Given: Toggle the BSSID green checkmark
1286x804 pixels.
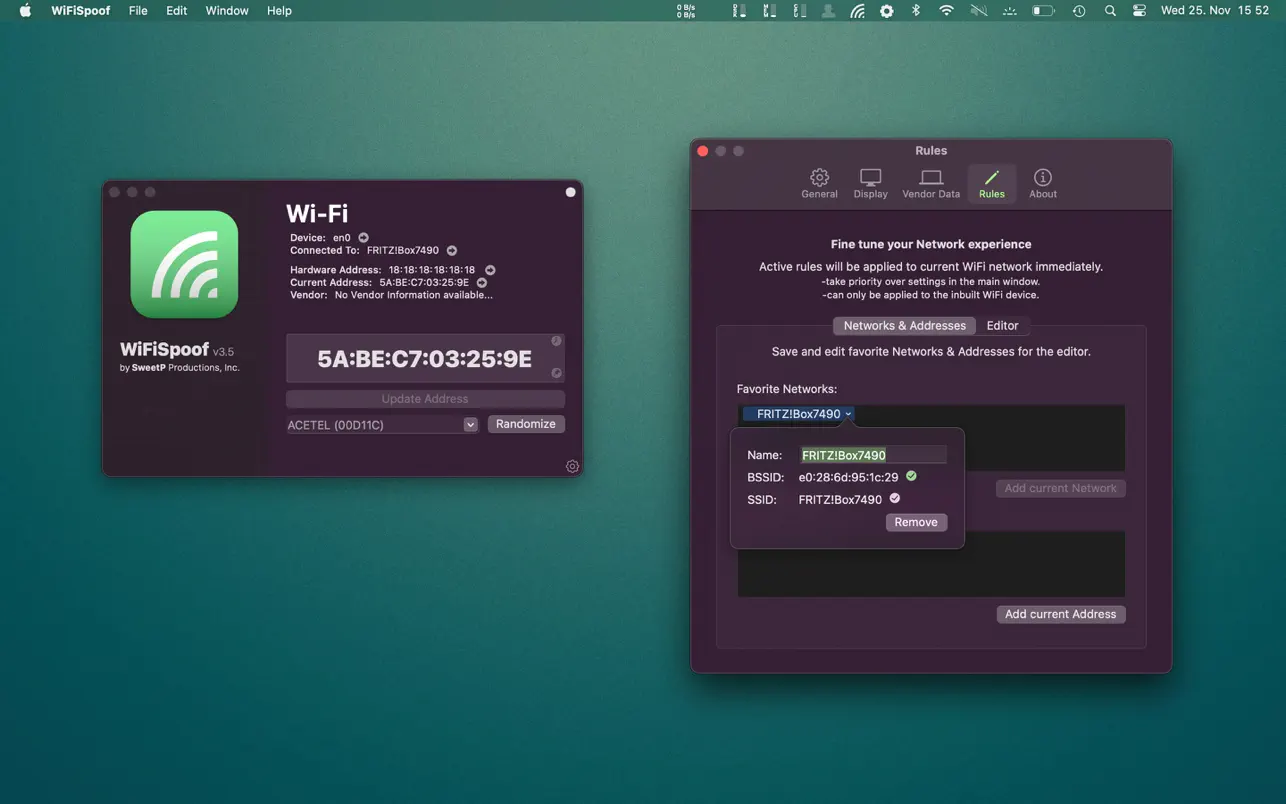Looking at the screenshot, I should (x=911, y=476).
